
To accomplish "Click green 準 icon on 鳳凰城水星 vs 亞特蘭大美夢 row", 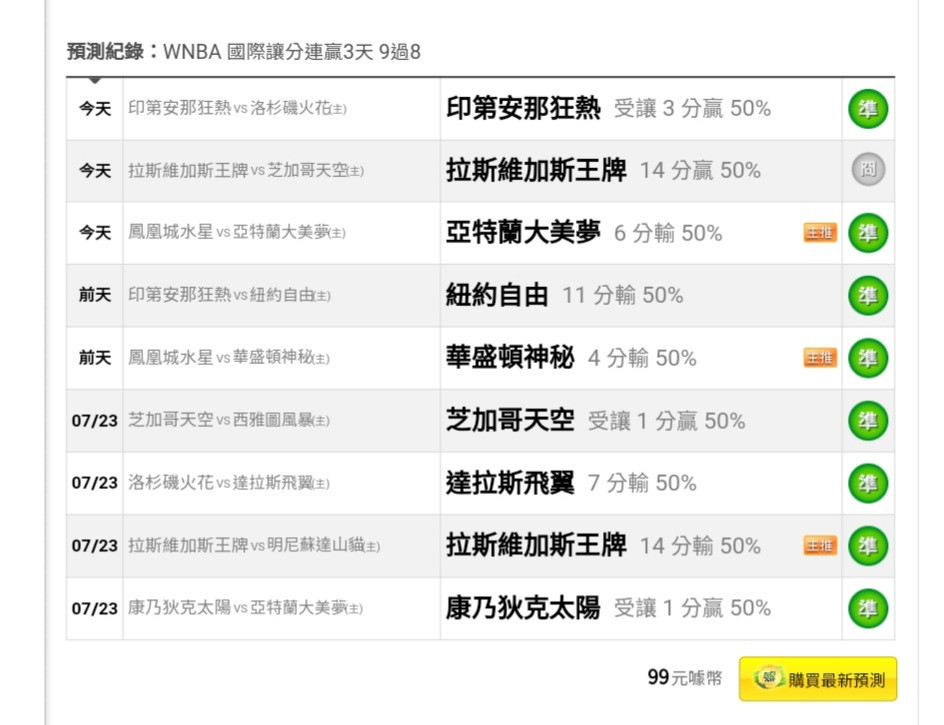I will point(868,233).
